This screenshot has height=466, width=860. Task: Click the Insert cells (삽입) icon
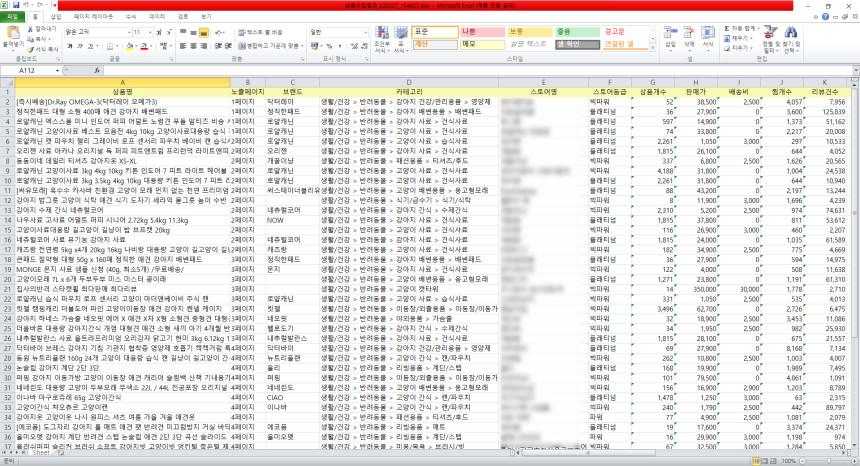point(670,33)
